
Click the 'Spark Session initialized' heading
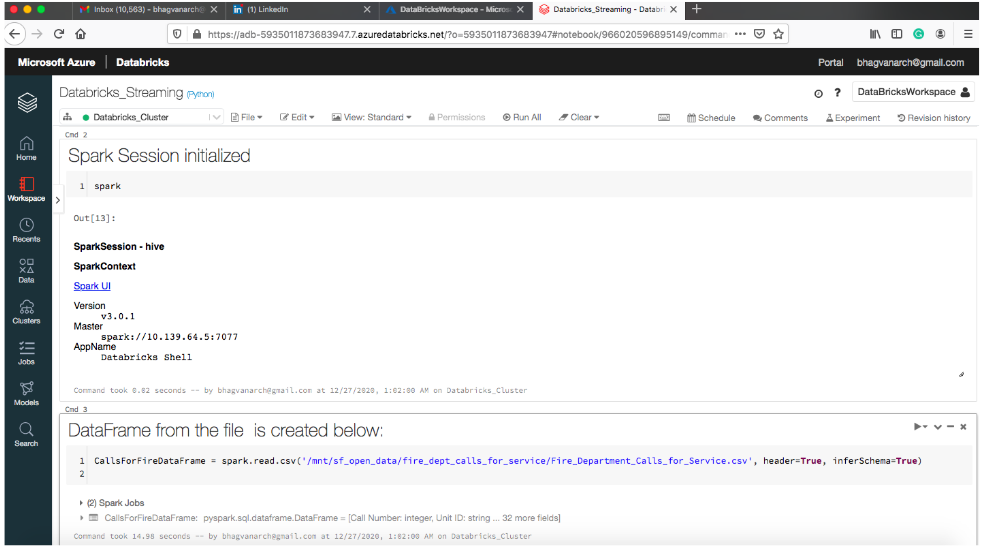coord(159,155)
